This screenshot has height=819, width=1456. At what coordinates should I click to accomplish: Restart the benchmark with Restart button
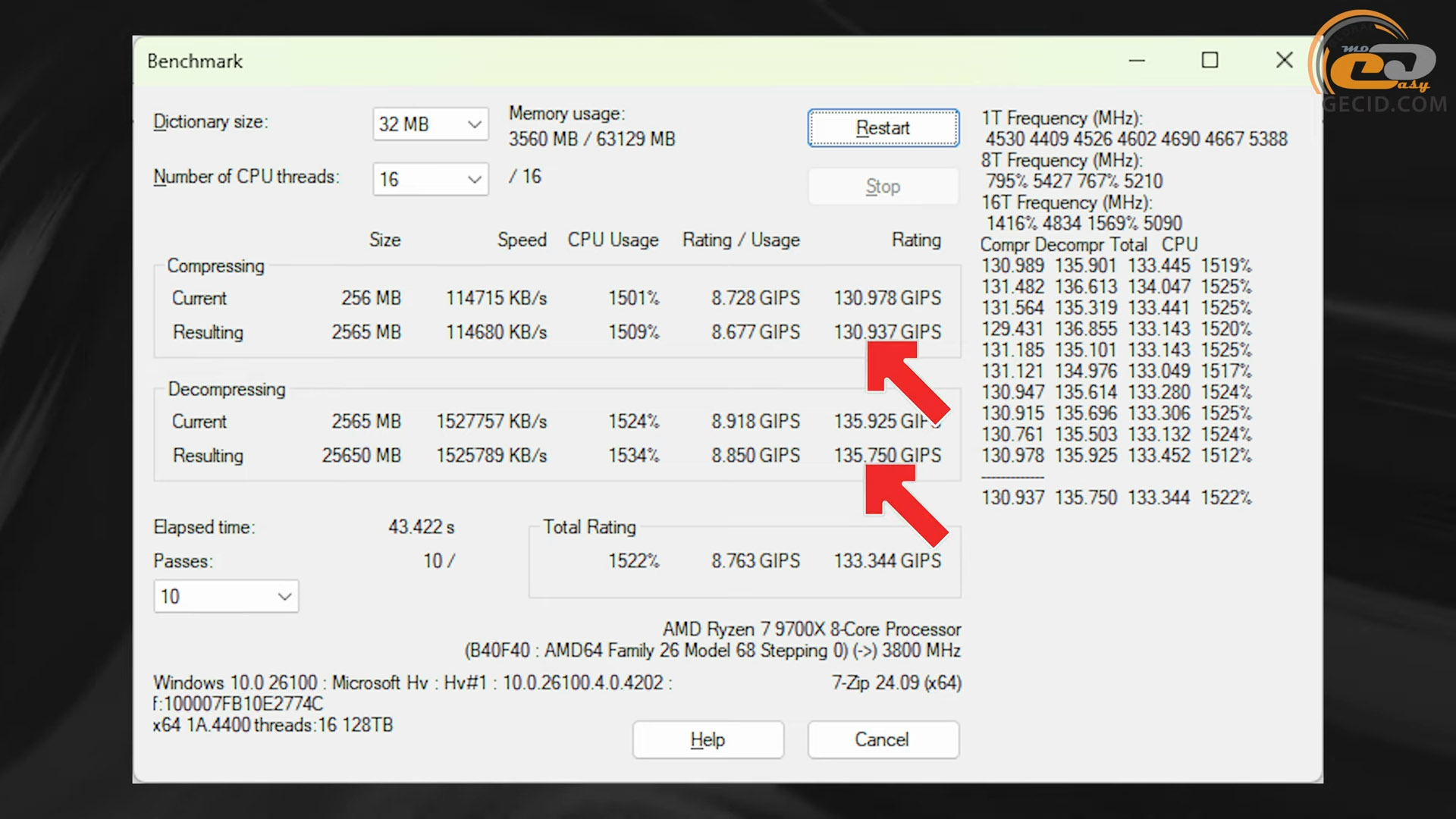883,127
